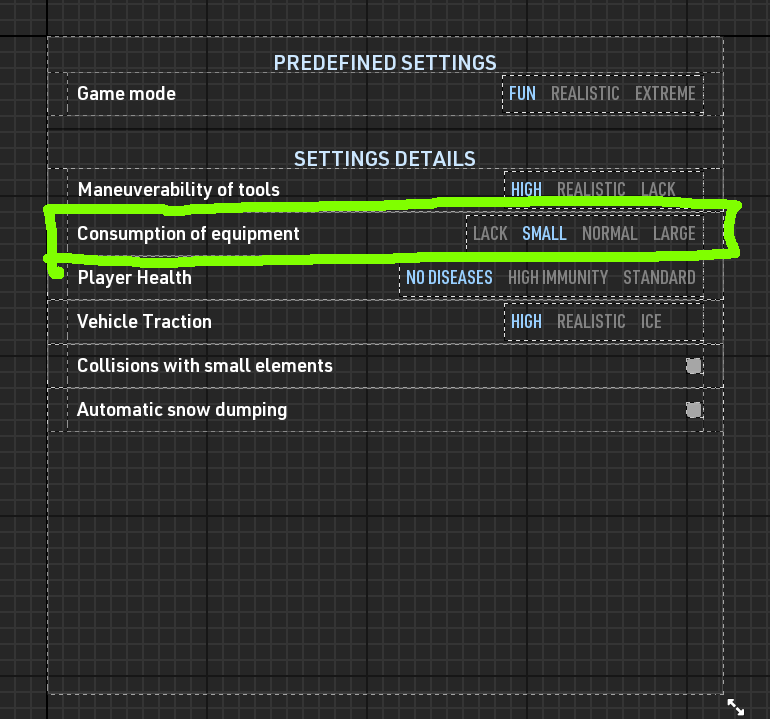Select NO DISEASES for Player Health
The width and height of the screenshot is (770, 719).
pyautogui.click(x=449, y=278)
